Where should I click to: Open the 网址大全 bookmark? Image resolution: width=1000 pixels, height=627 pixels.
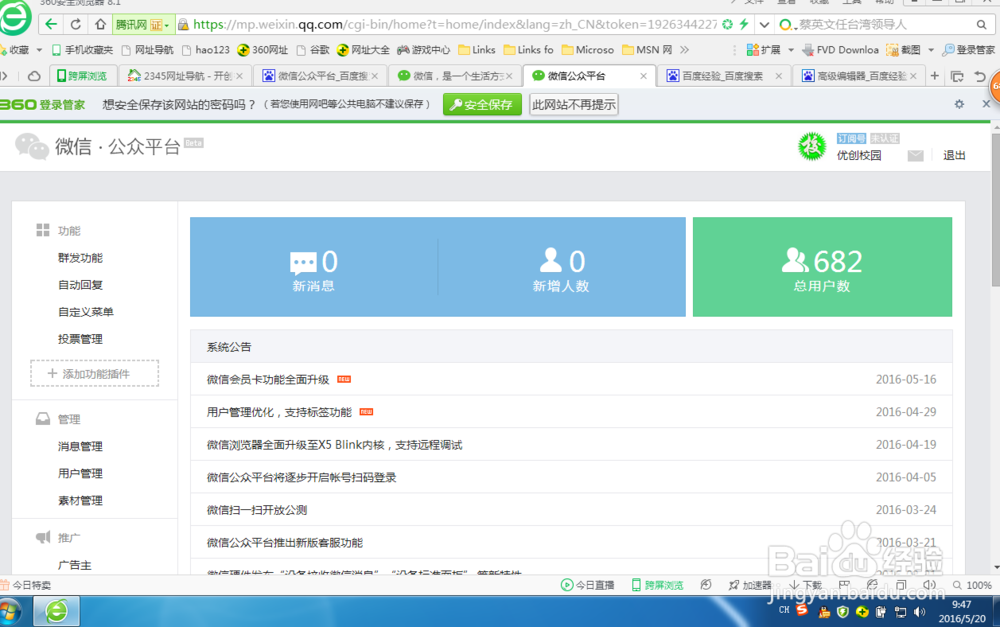(x=363, y=50)
